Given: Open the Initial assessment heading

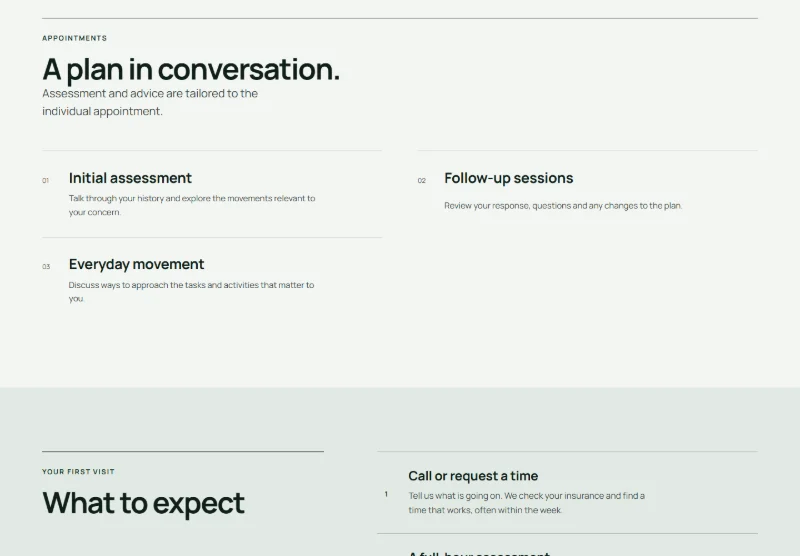Looking at the screenshot, I should pos(130,178).
